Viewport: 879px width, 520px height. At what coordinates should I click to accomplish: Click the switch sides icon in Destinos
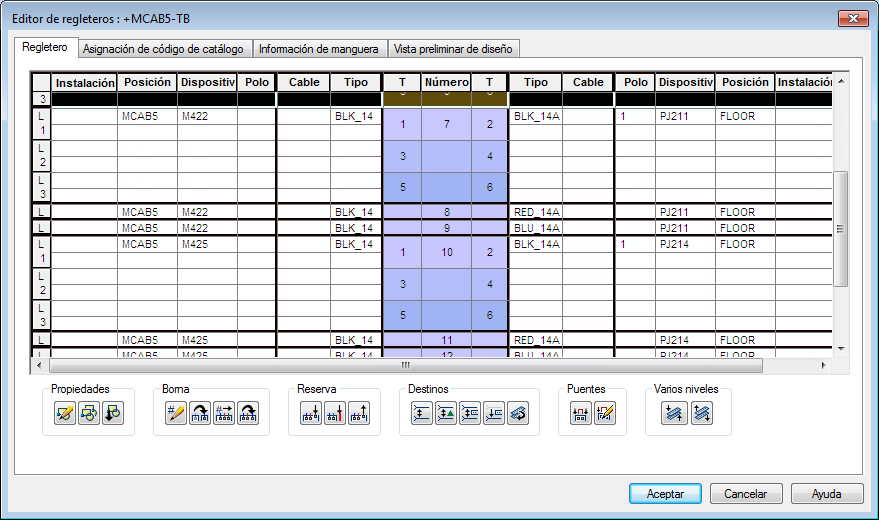[518, 414]
